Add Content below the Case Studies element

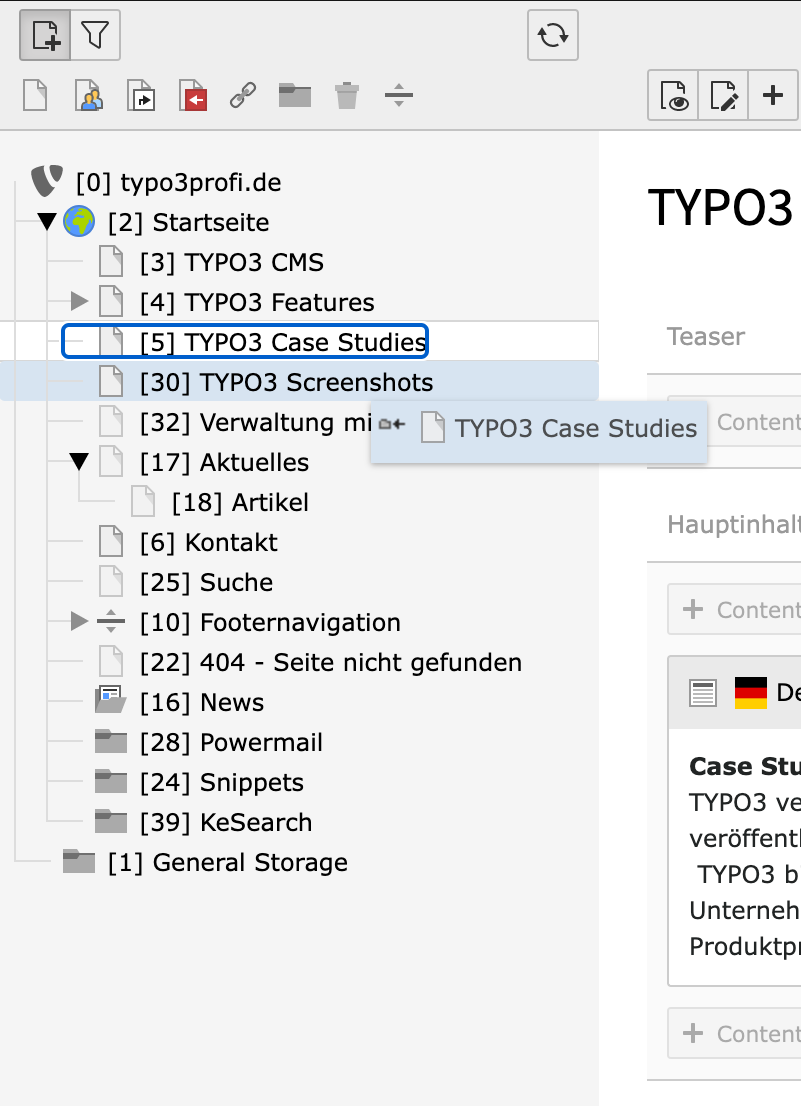click(x=735, y=1033)
